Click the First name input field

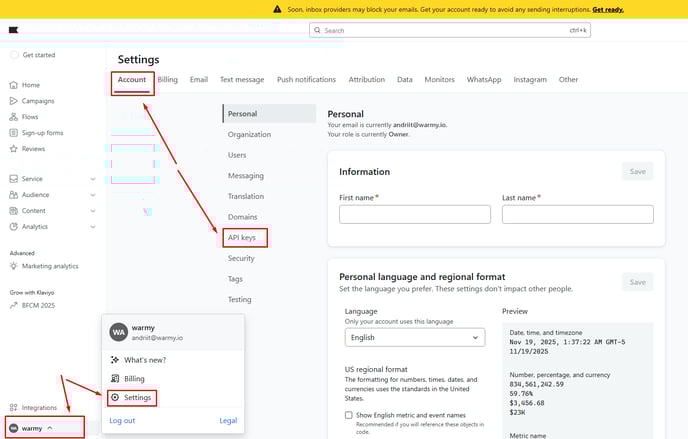(x=414, y=214)
